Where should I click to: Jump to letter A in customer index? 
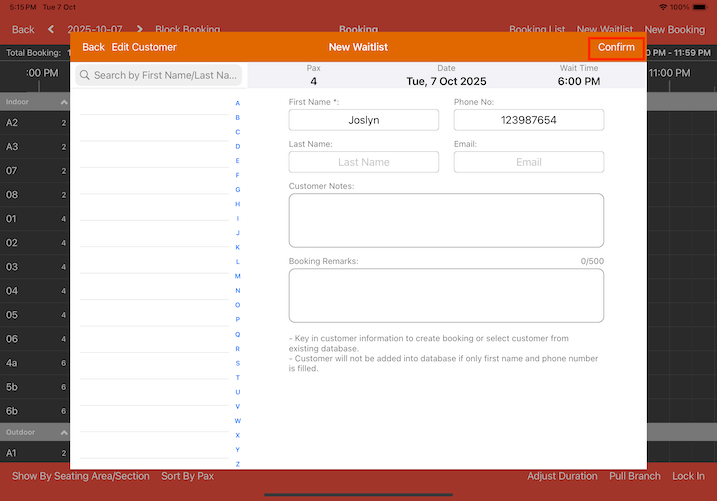pyautogui.click(x=237, y=103)
